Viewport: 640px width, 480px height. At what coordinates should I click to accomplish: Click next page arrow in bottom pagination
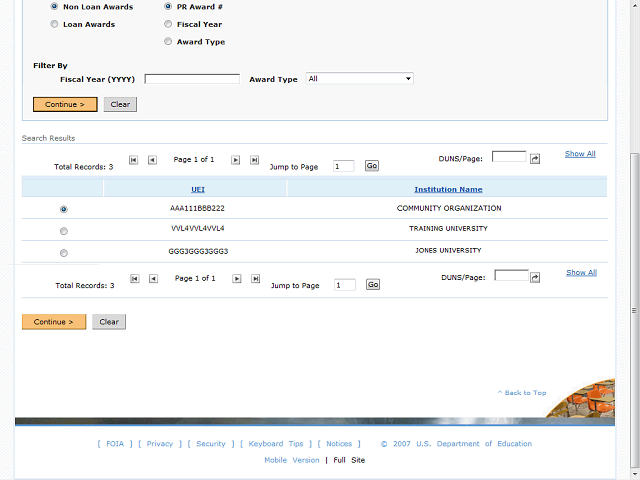237,279
